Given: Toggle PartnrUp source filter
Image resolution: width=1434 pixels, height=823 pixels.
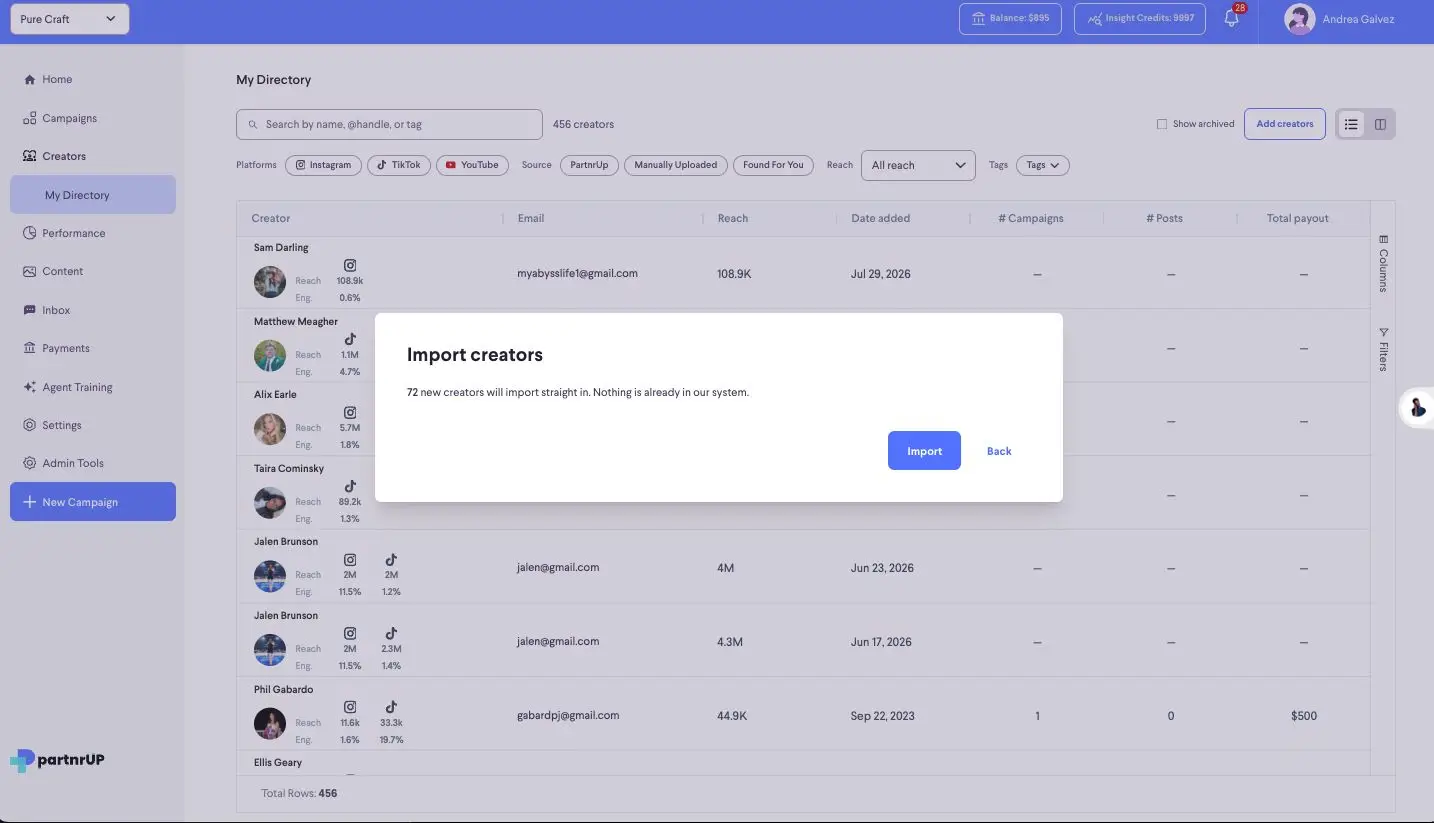Looking at the screenshot, I should point(589,165).
